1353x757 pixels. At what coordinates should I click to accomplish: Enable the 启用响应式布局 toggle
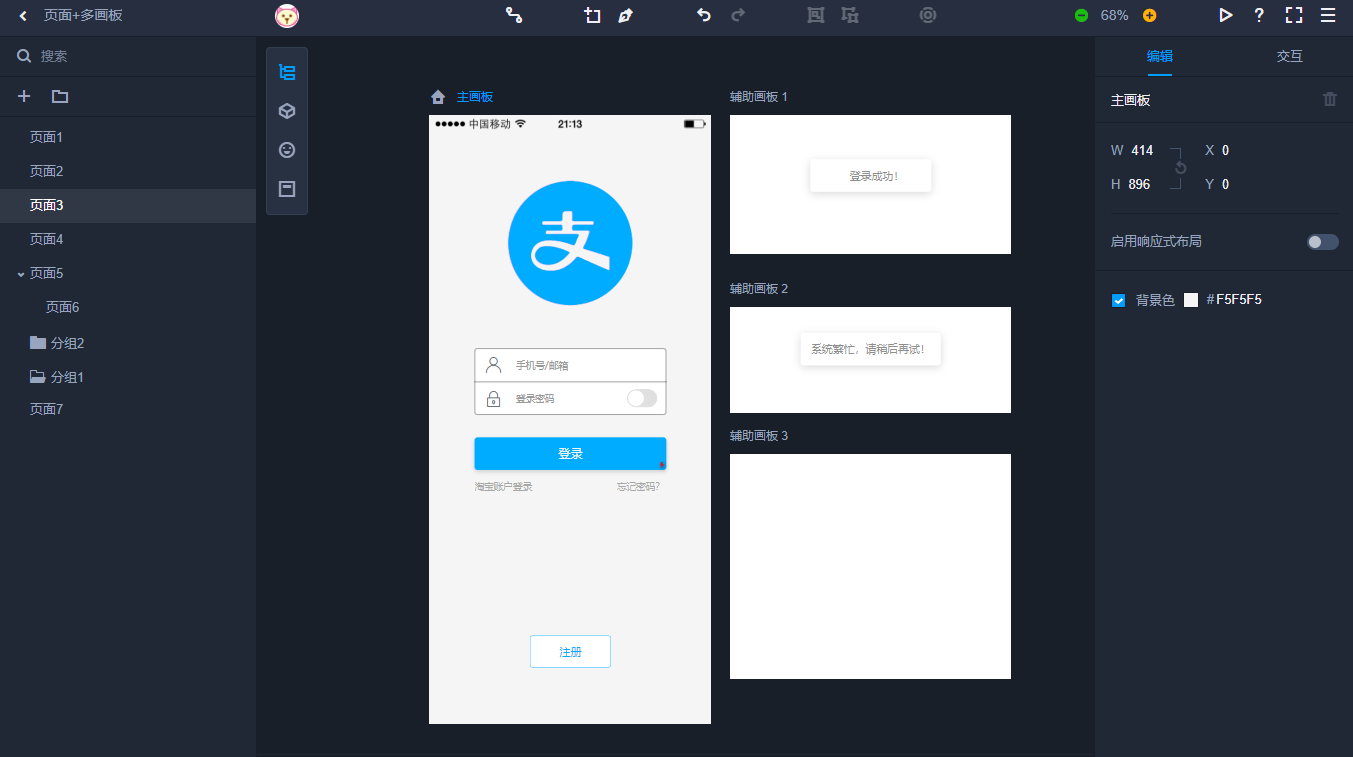pyautogui.click(x=1322, y=242)
